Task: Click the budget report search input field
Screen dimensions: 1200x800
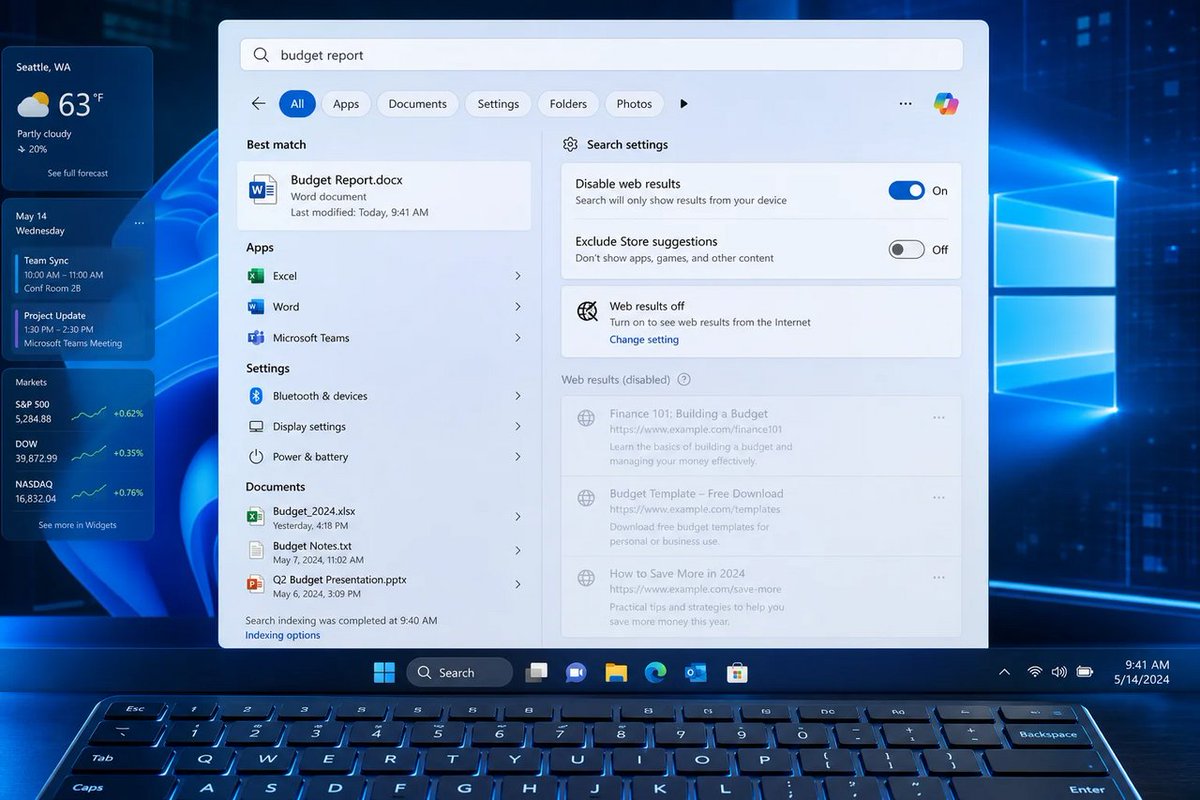Action: (x=601, y=55)
